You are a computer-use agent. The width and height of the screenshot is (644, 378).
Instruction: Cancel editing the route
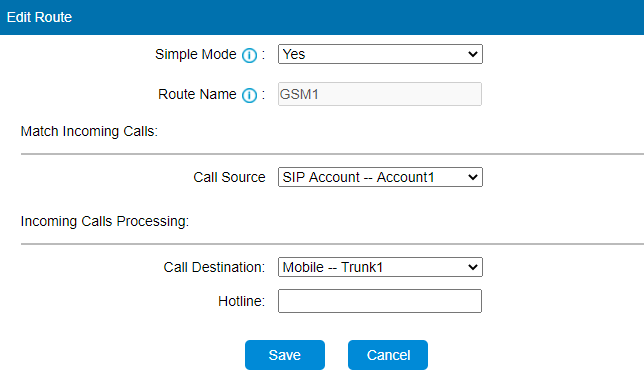click(388, 355)
